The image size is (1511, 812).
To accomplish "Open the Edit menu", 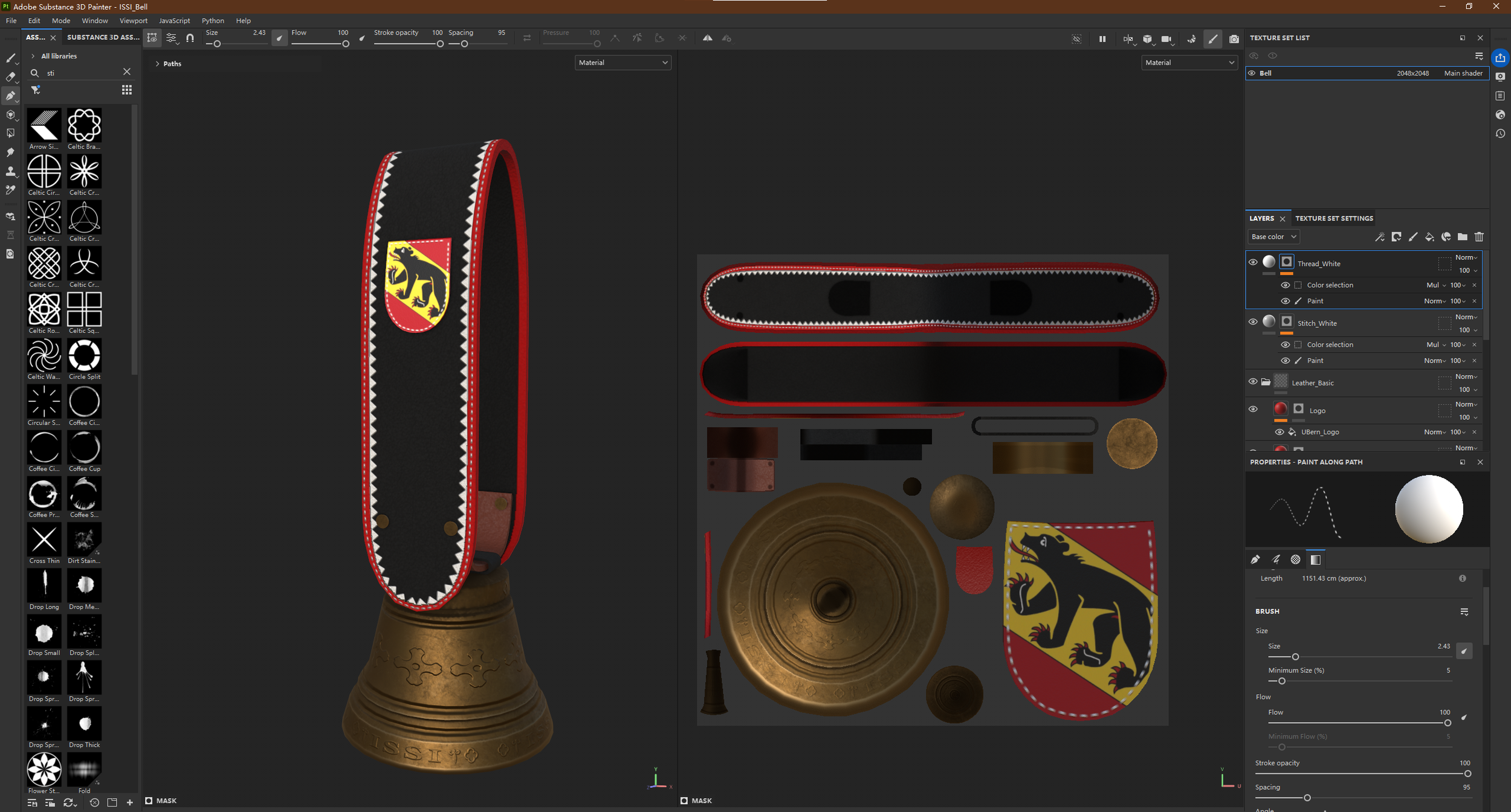I will pyautogui.click(x=34, y=21).
